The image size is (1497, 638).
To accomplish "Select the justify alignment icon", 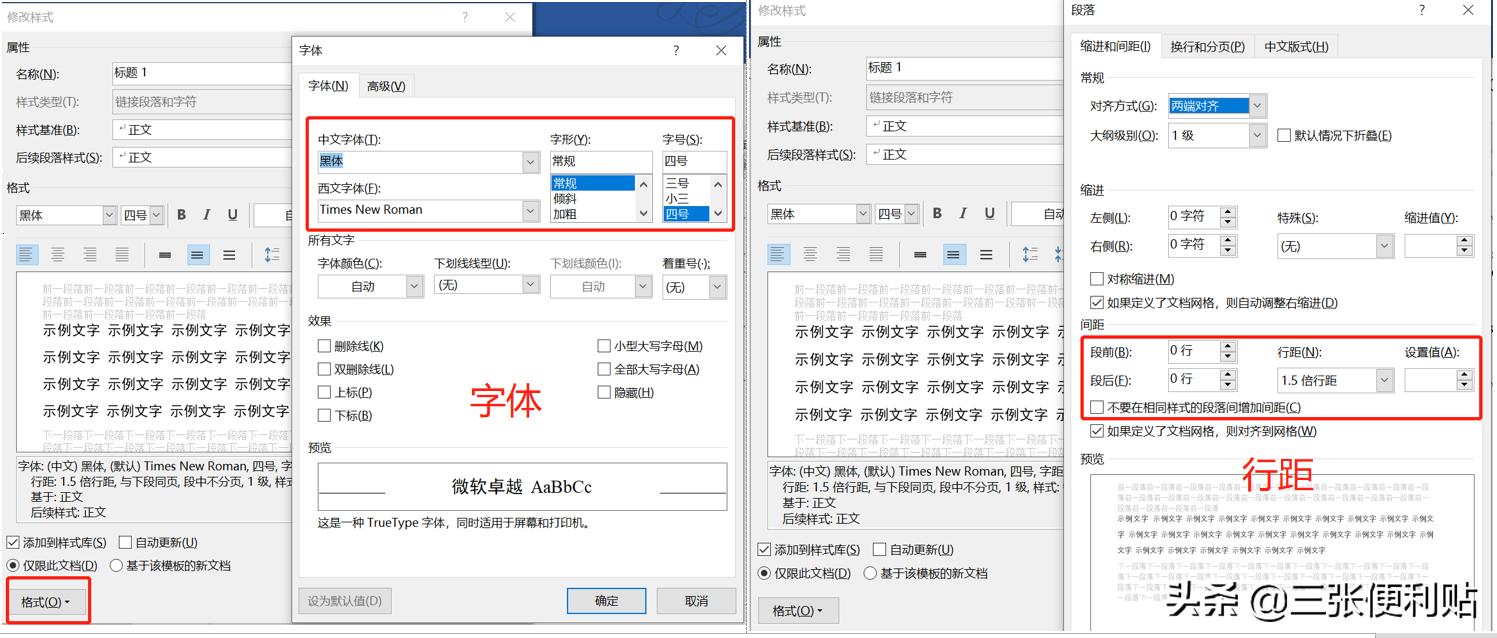I will coord(120,254).
